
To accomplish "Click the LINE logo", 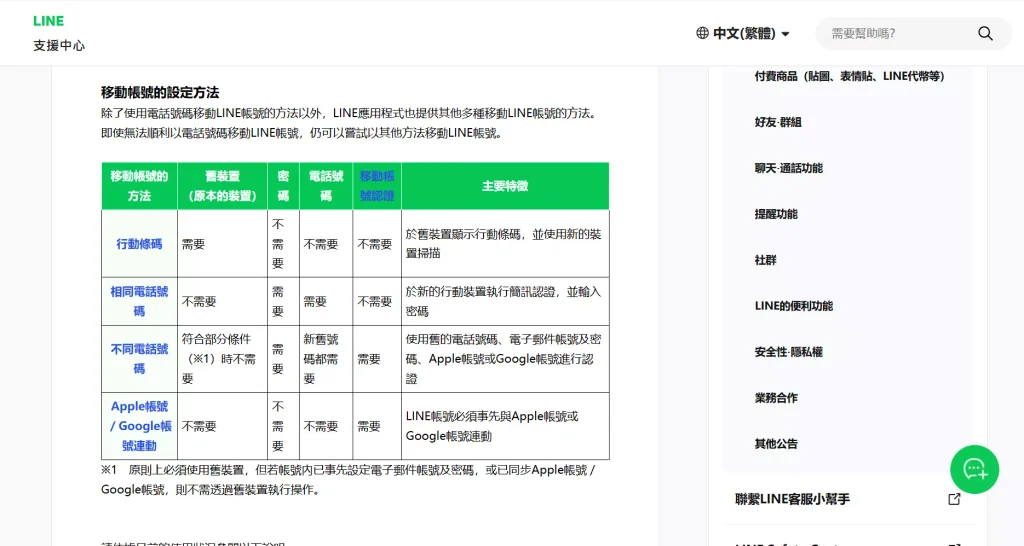I will pos(48,21).
